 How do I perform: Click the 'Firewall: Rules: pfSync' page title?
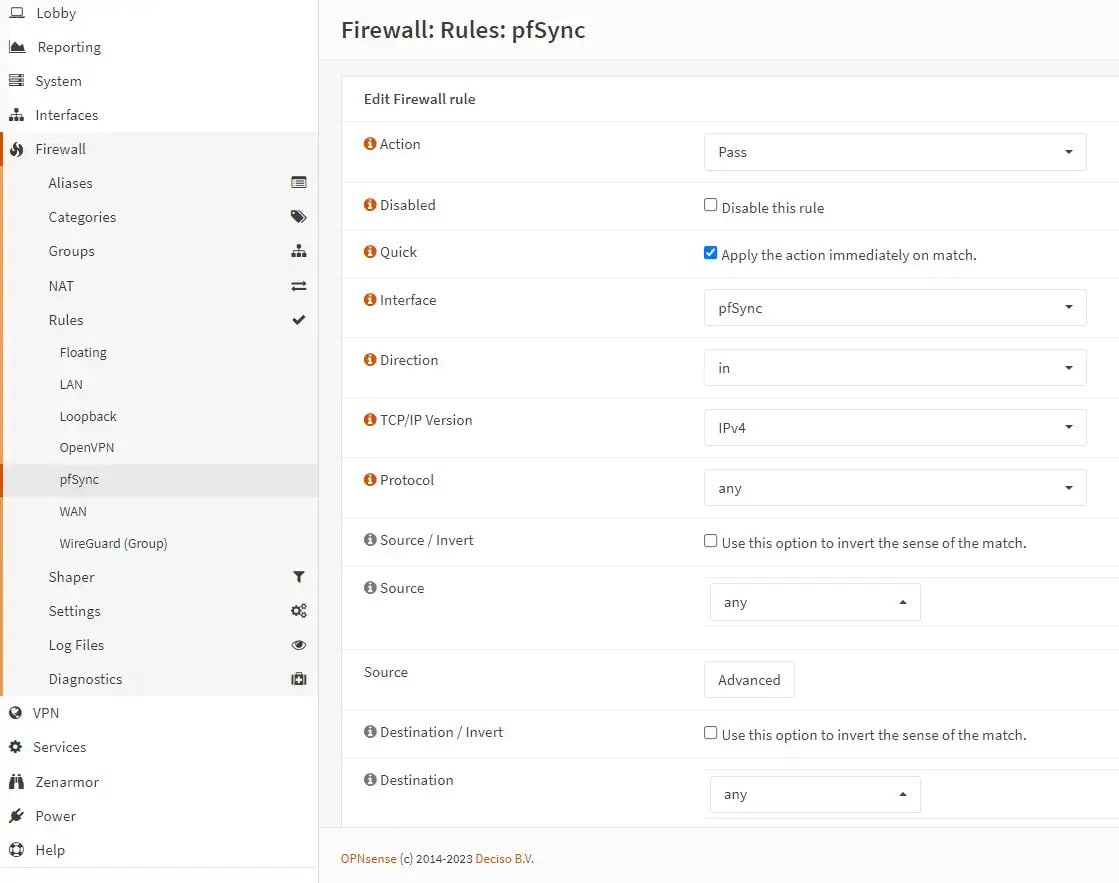coord(463,30)
